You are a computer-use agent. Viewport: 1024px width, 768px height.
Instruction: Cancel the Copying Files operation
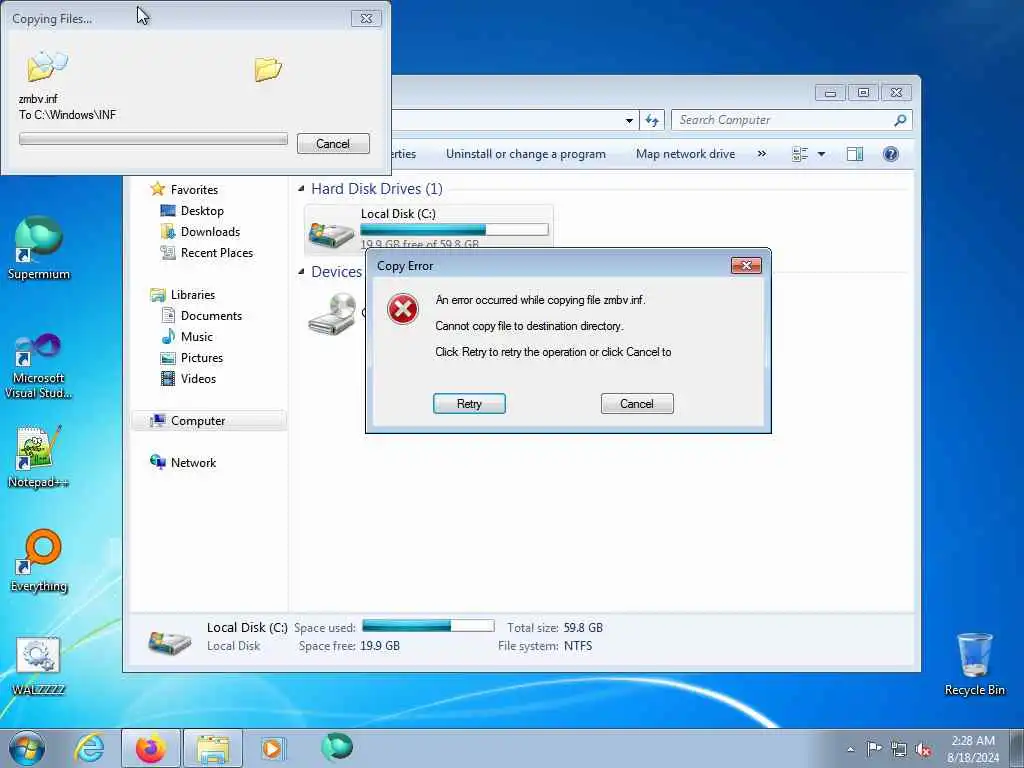333,144
